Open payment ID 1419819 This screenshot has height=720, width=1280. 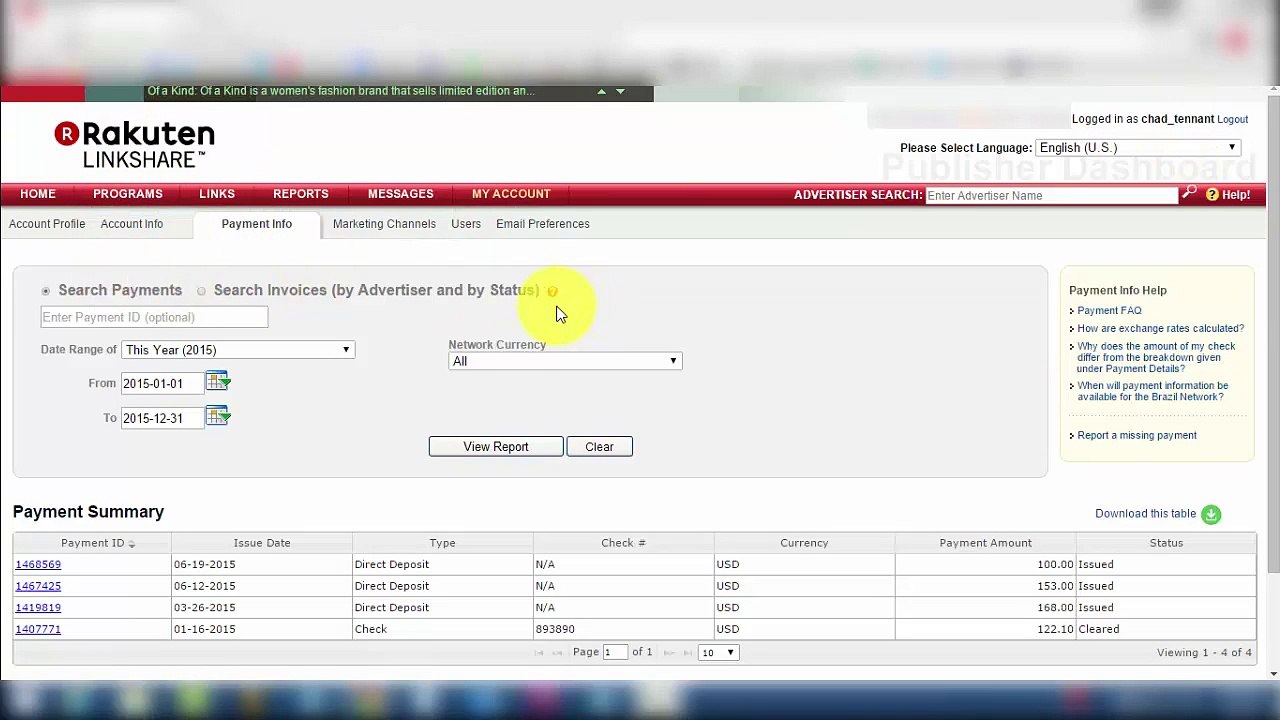[x=38, y=607]
